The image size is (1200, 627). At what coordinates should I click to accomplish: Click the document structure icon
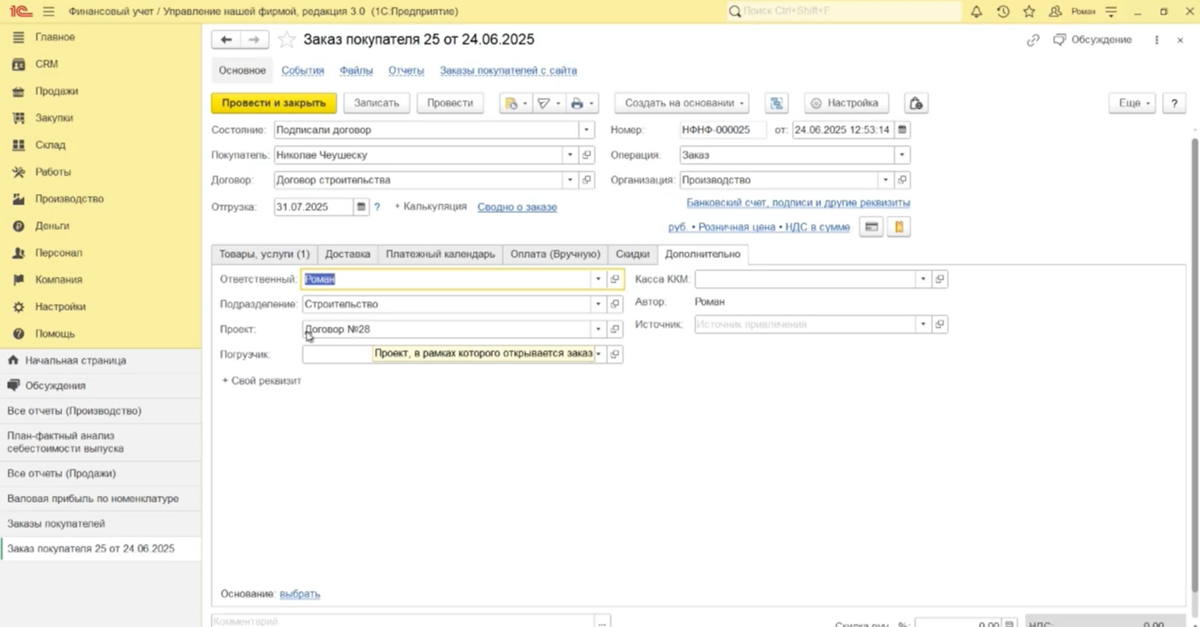777,103
